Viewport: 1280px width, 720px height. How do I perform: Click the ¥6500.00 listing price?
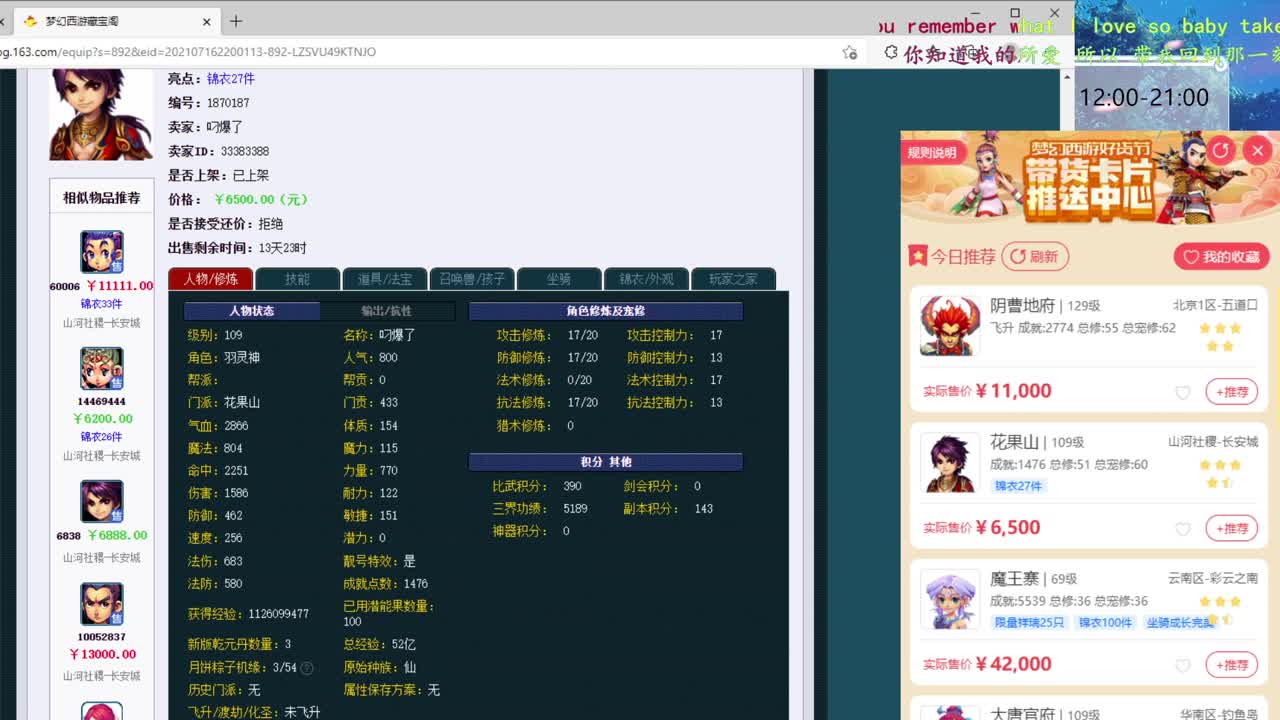(x=260, y=200)
